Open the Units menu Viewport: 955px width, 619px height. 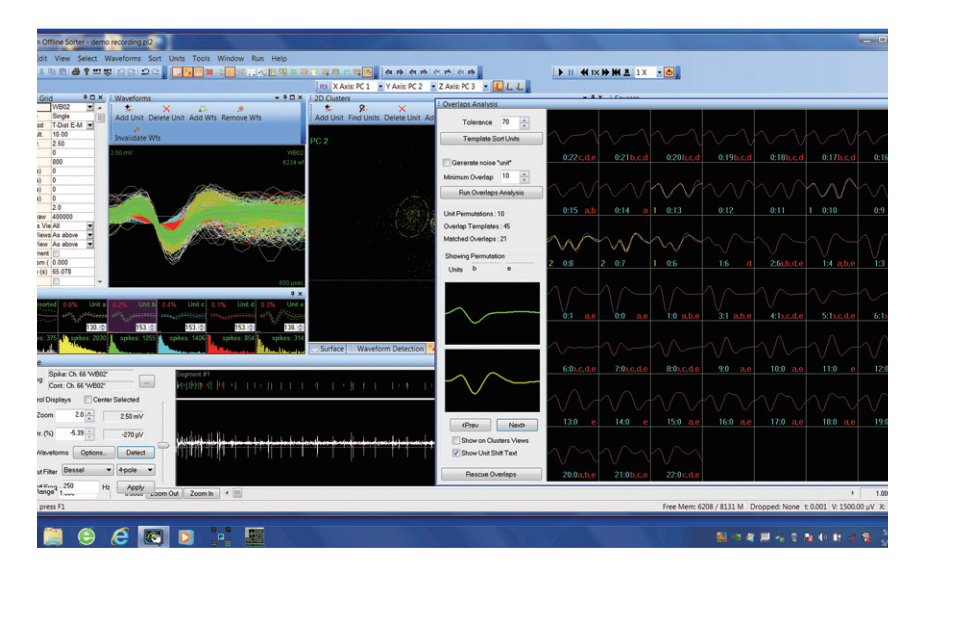click(x=177, y=59)
